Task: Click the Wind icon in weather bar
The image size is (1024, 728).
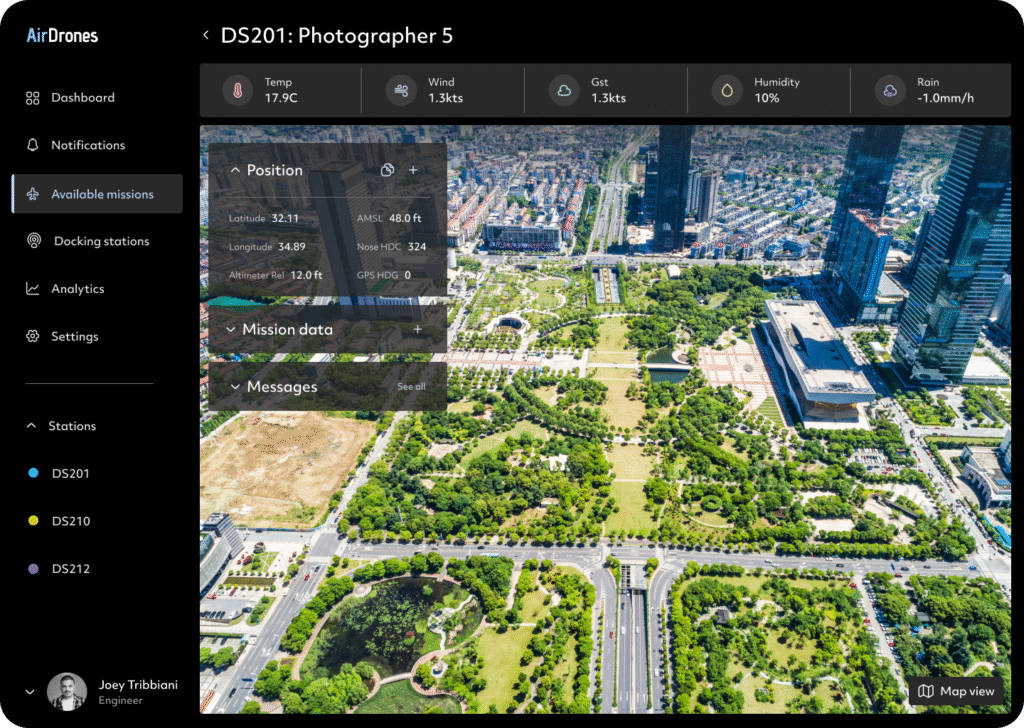Action: [401, 91]
